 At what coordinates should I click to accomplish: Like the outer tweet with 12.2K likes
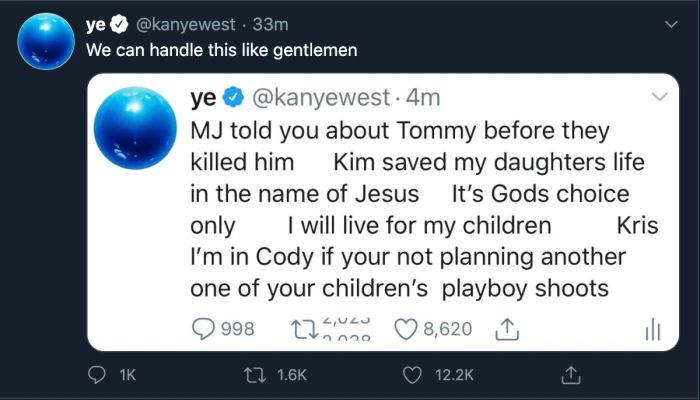coord(412,375)
